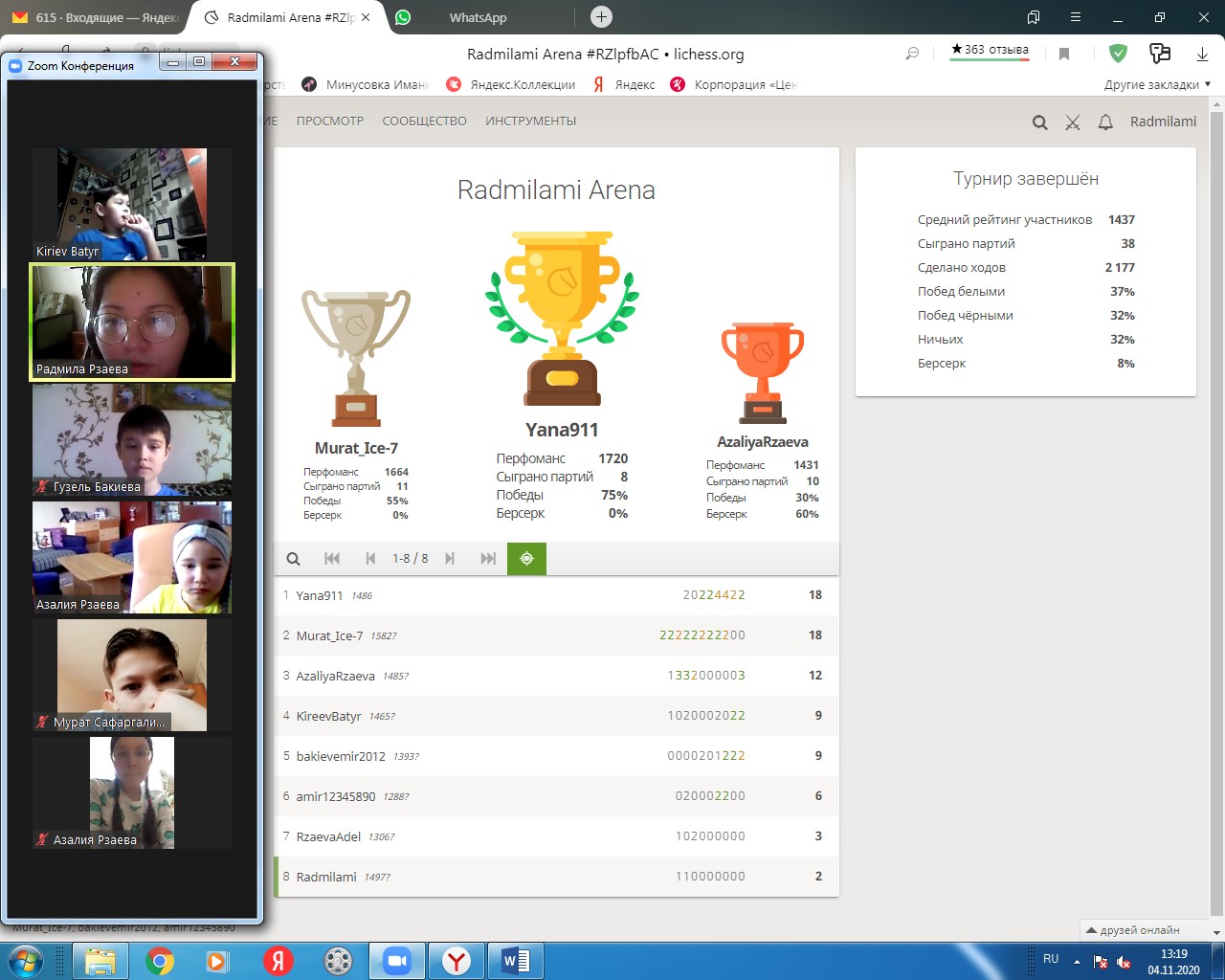Open the notifications bell icon
Screen dimensions: 1225x980
[1105, 122]
